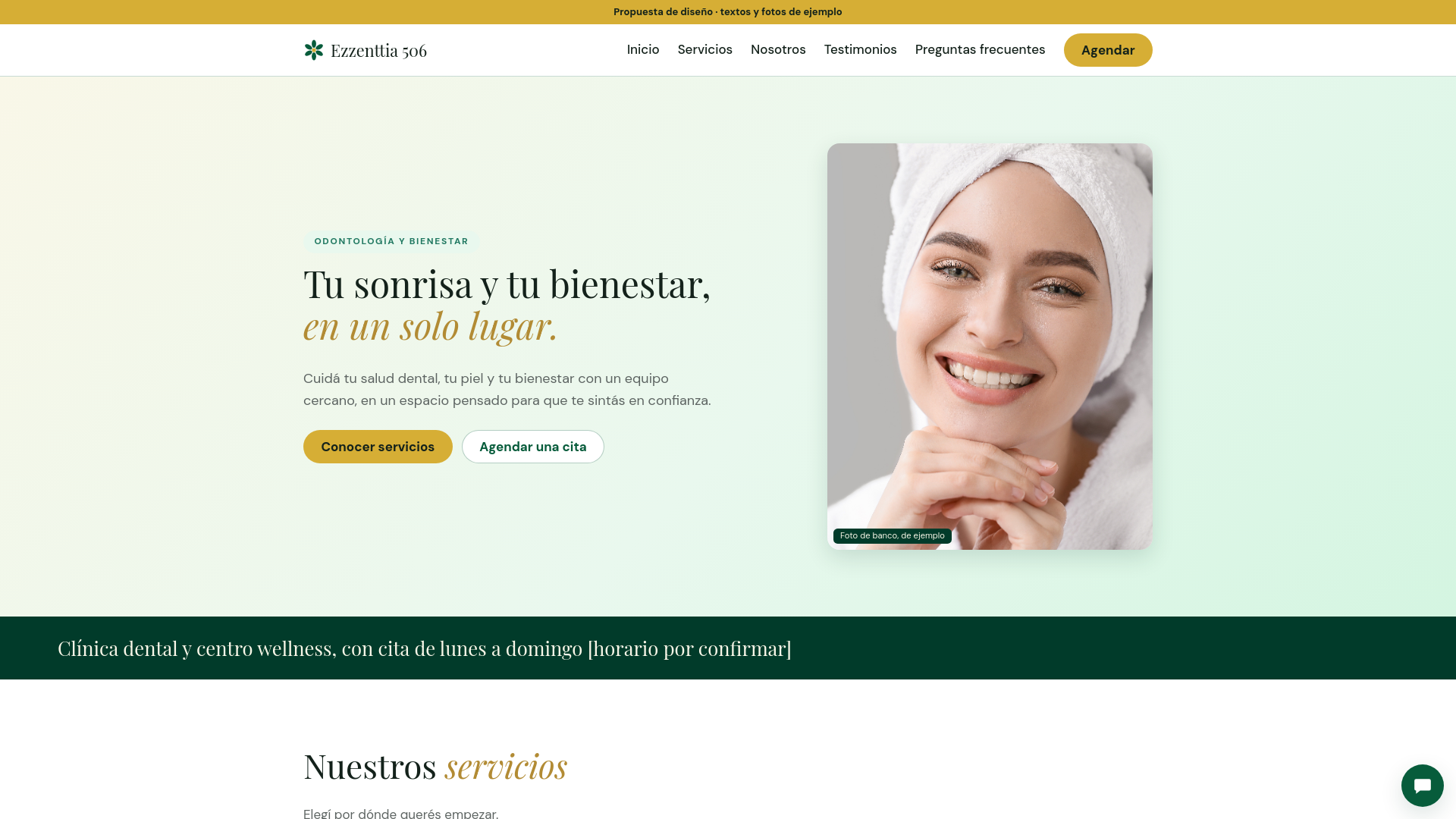Click the Conocer servicios button
Screen dimensions: 1456x819
[378, 447]
